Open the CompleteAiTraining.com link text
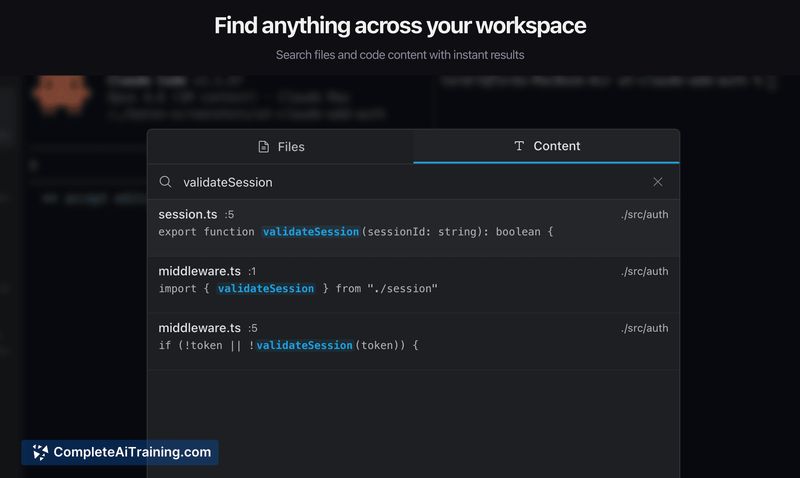The height and width of the screenshot is (478, 800). [x=132, y=452]
